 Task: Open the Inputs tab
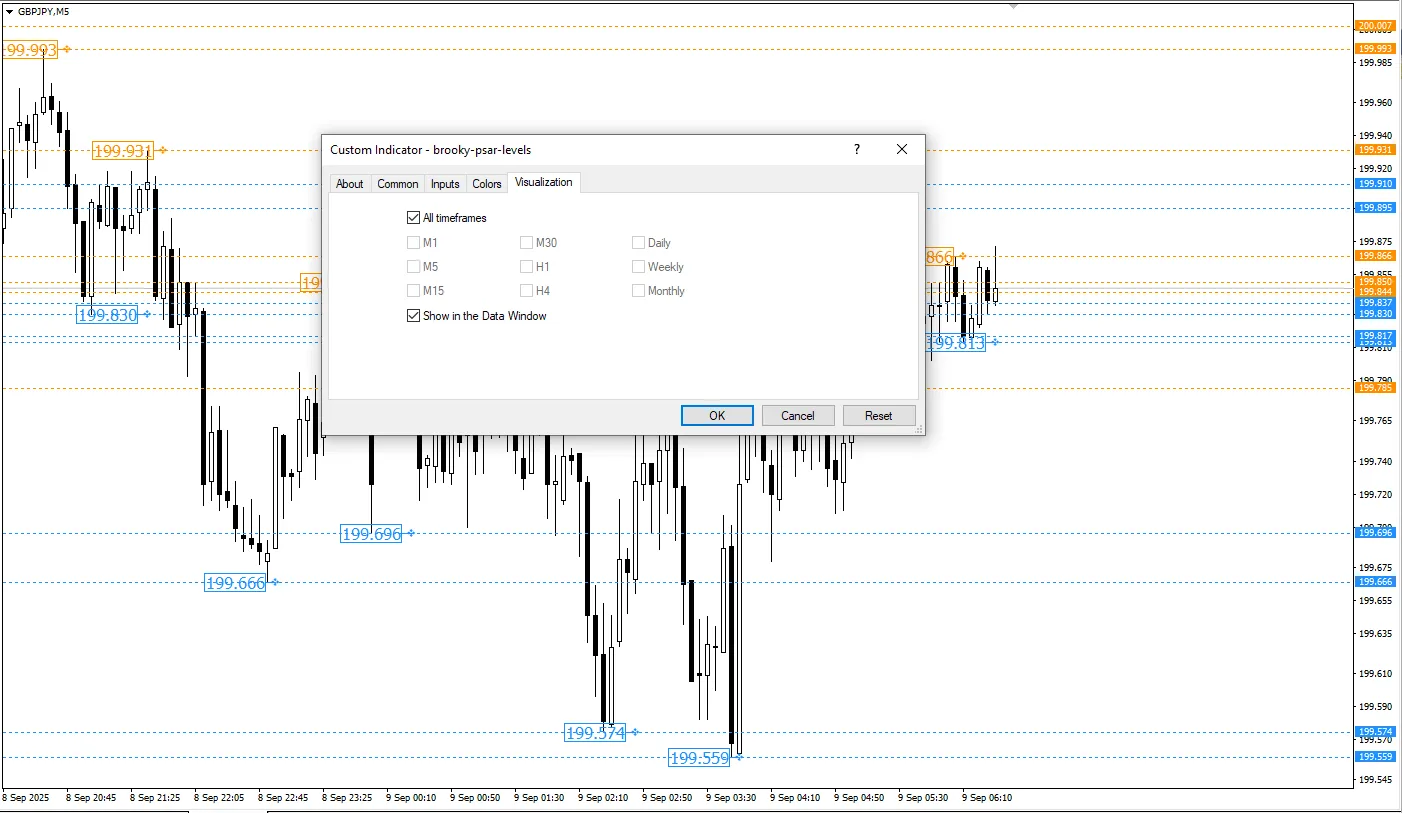coord(445,183)
